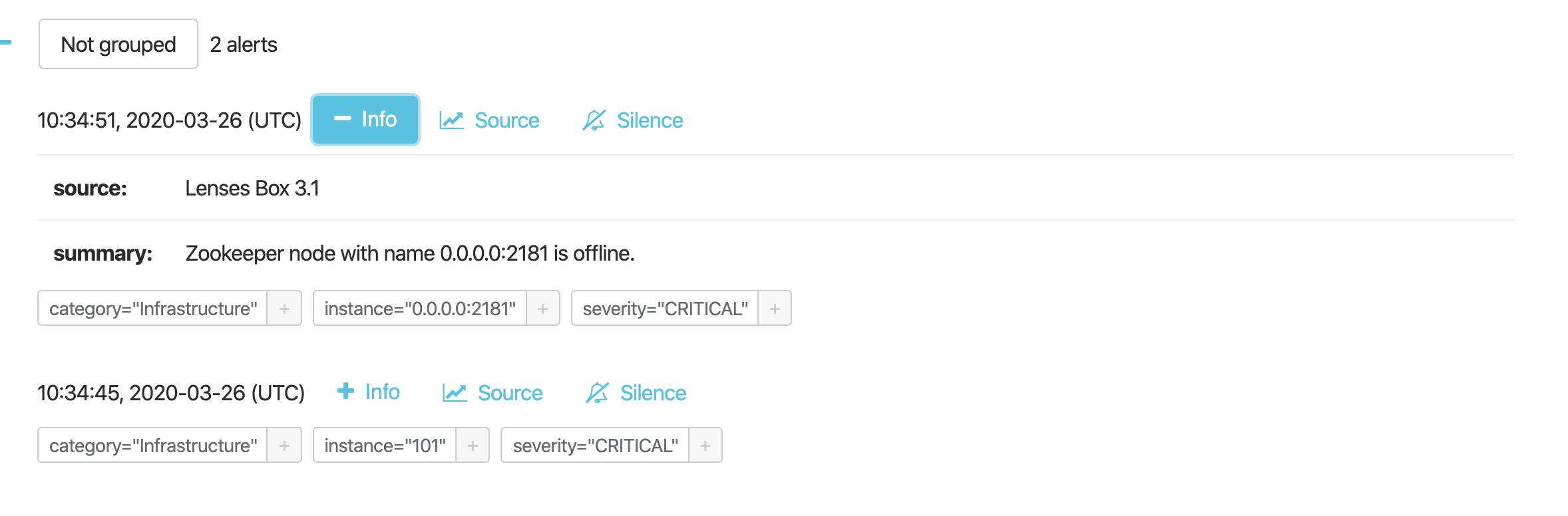Click the chart icon beside second Source
1568x516 pixels.
(455, 393)
